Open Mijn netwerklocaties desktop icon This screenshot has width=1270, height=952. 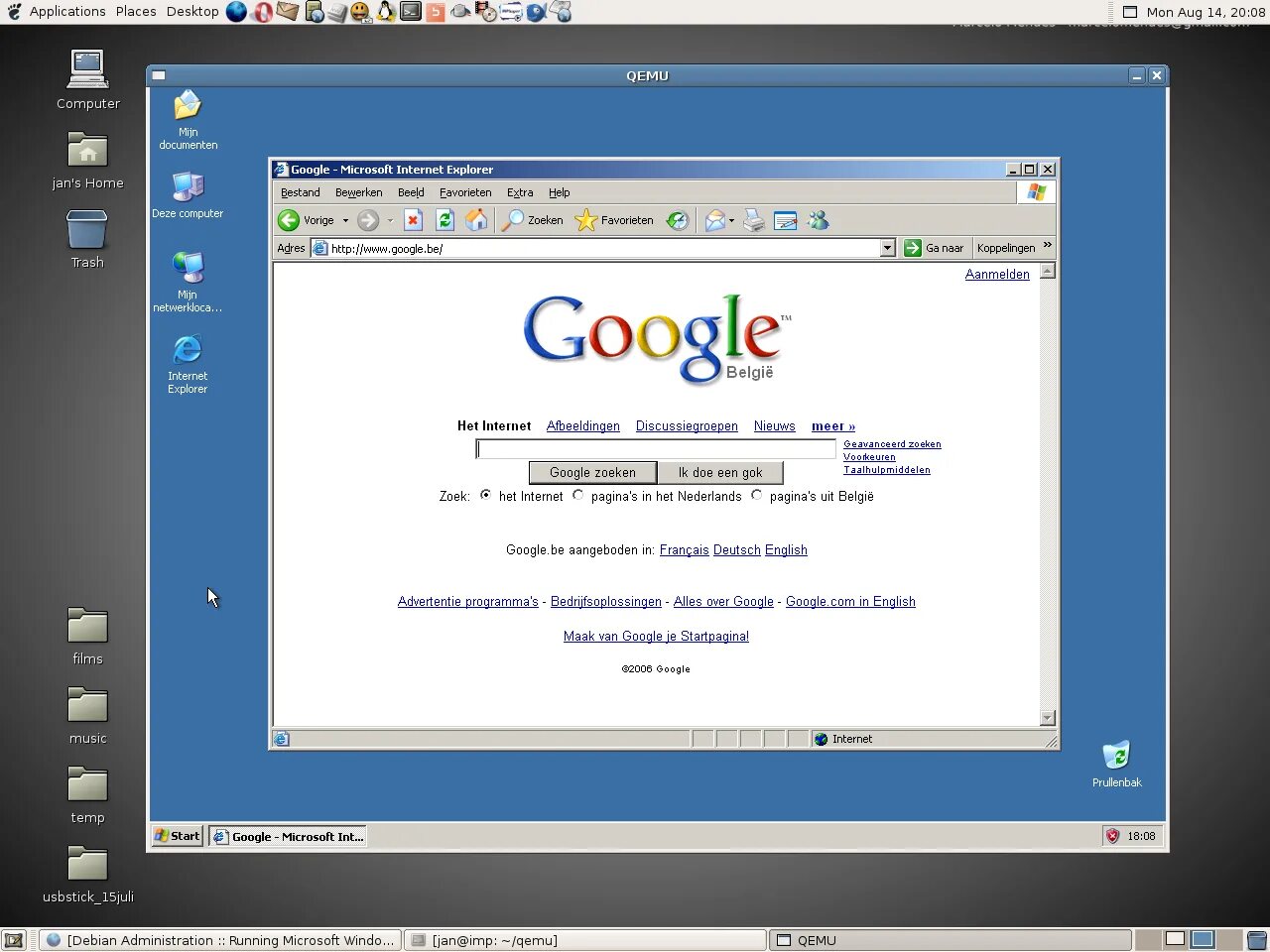pyautogui.click(x=188, y=282)
